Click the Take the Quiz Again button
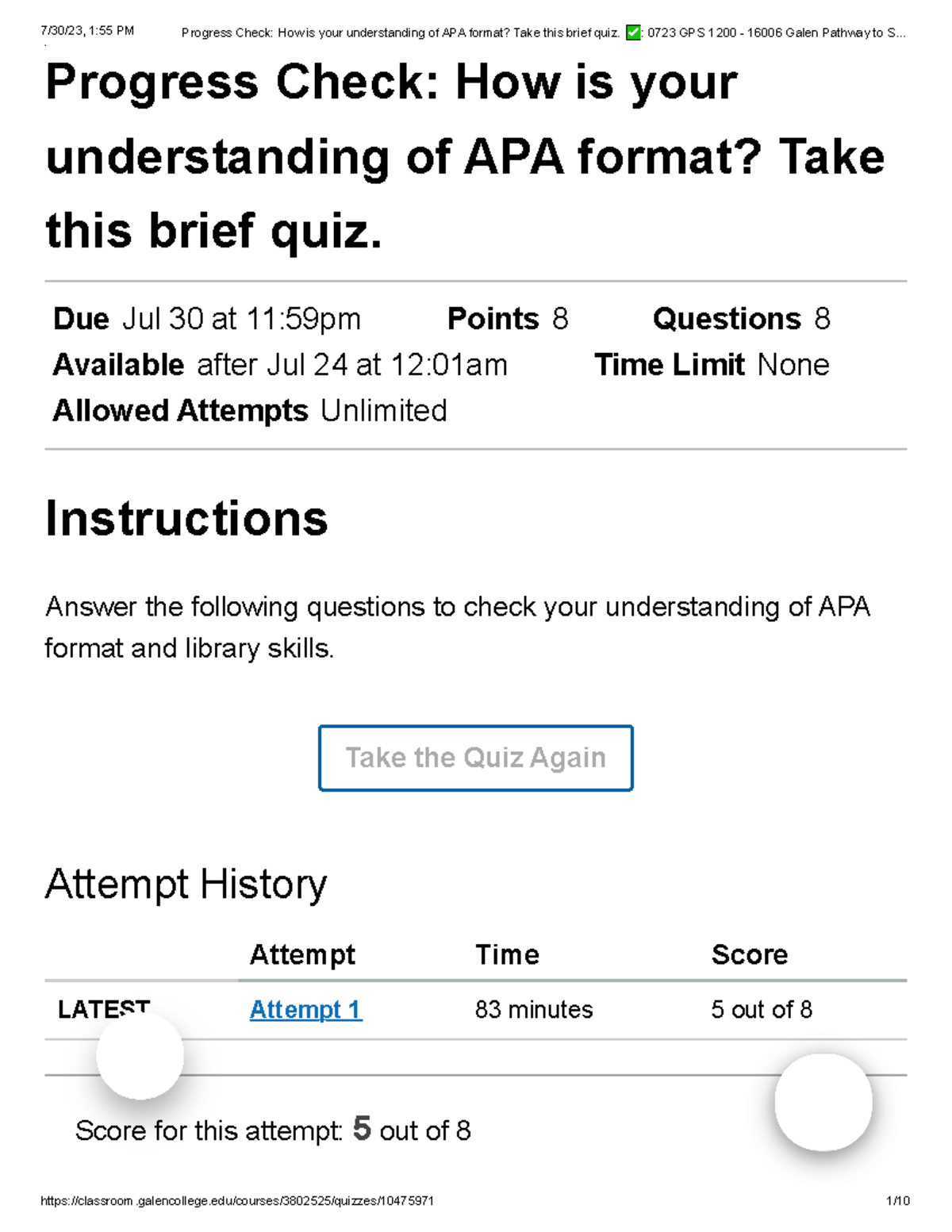Image resolution: width=952 pixels, height=1232 pixels. pos(476,758)
